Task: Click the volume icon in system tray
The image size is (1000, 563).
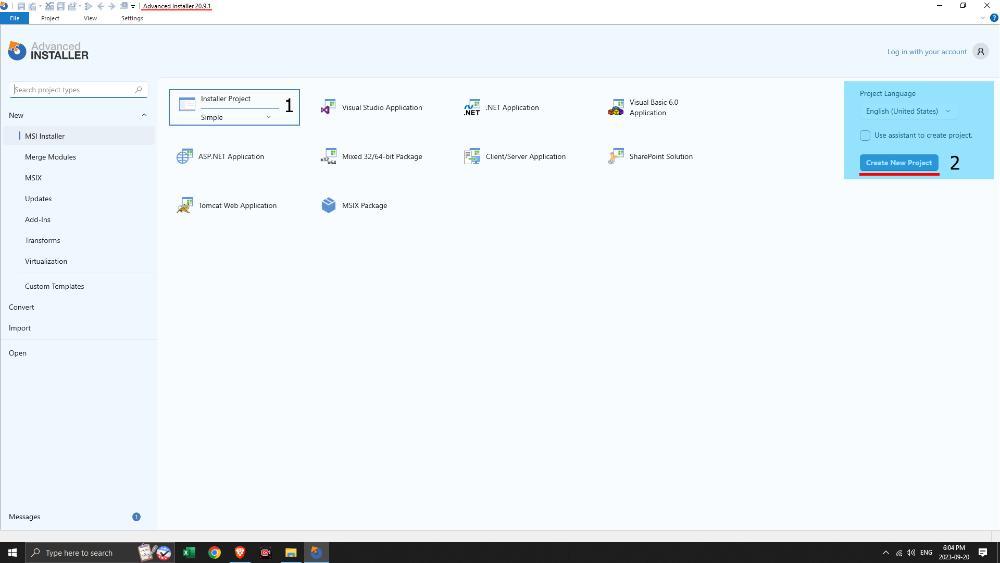Action: tap(911, 553)
